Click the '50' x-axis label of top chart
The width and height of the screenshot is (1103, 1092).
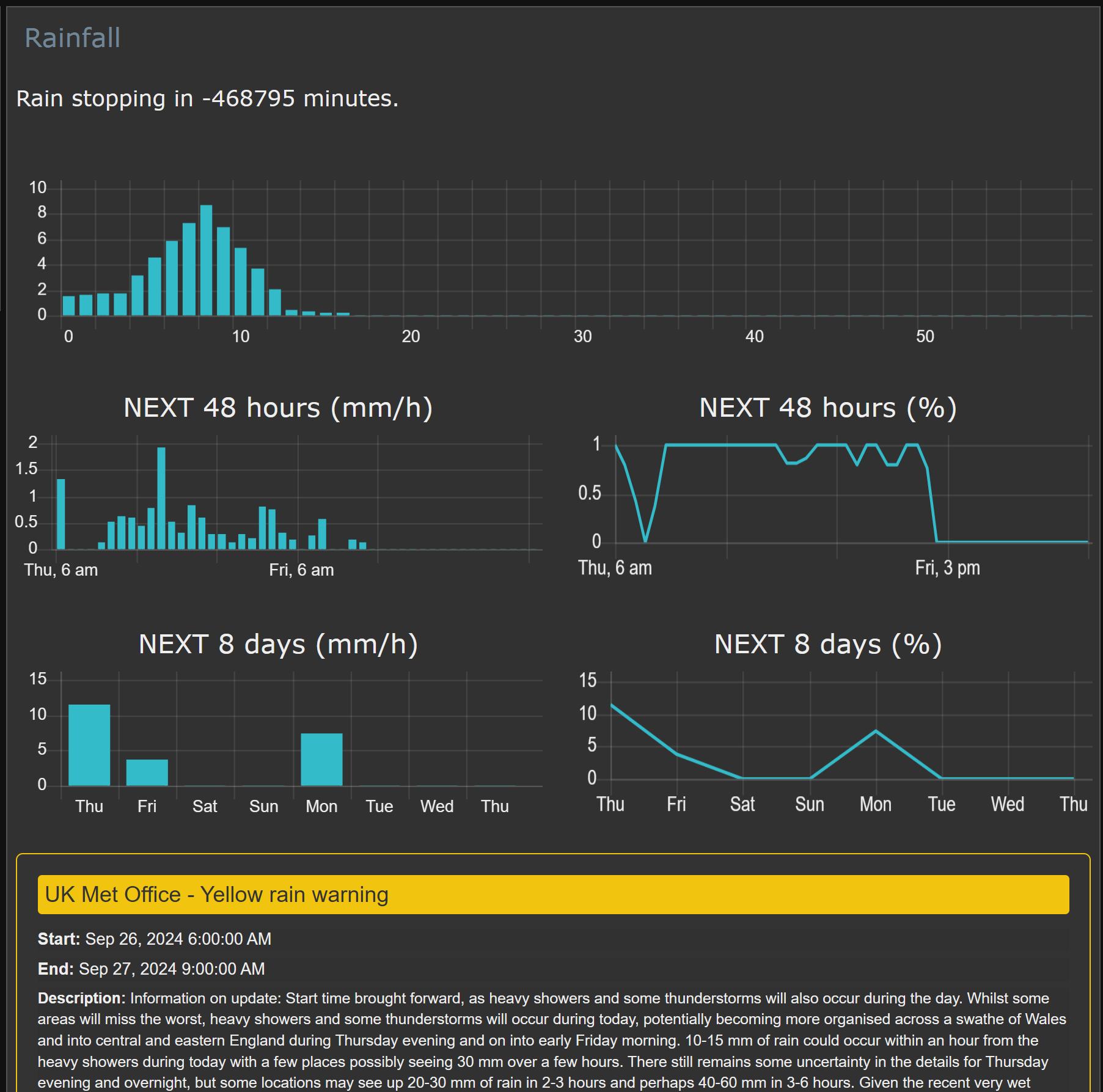(x=925, y=336)
